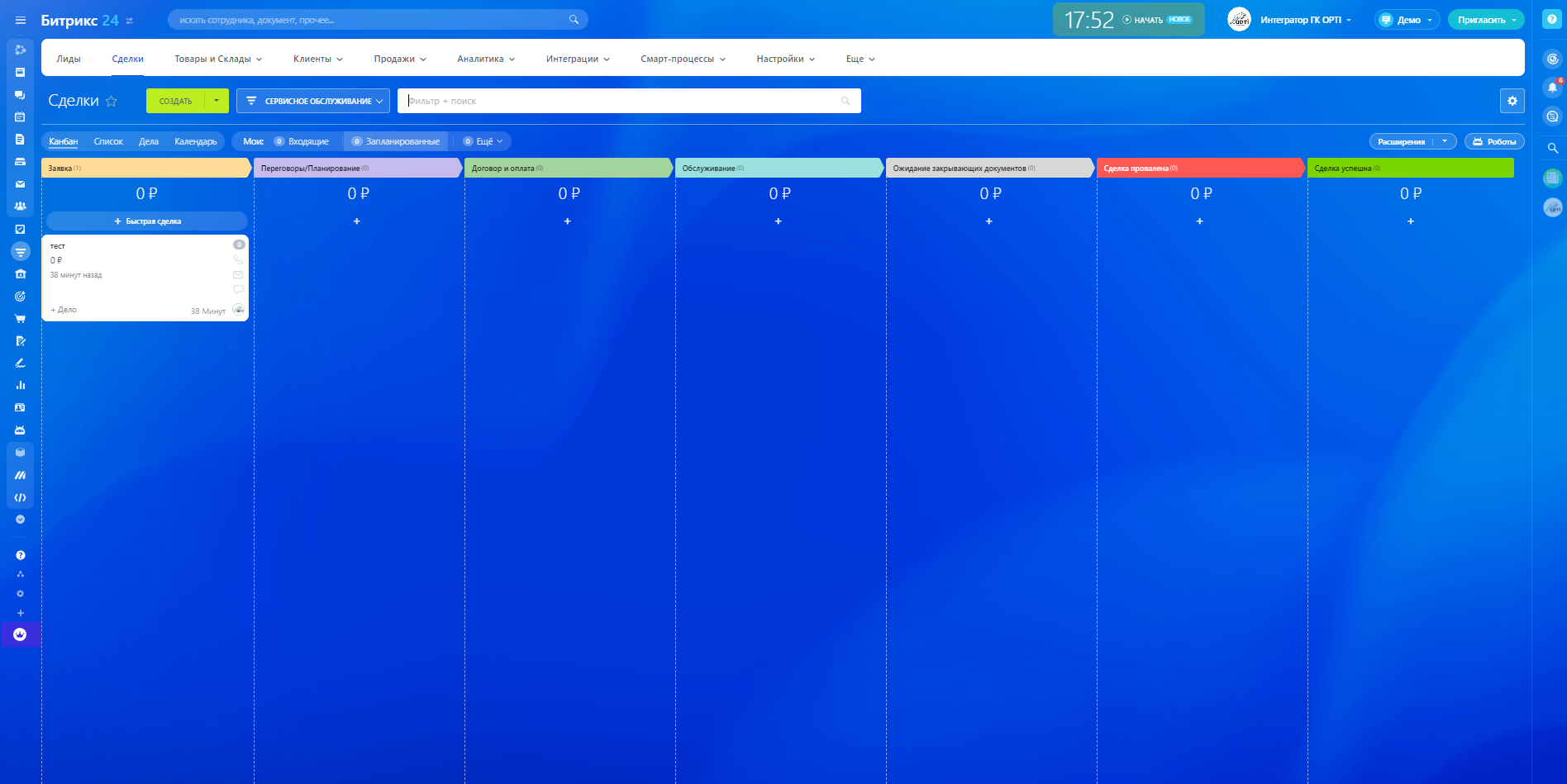Switch to Календарь view
This screenshot has width=1567, height=784.
[x=196, y=141]
